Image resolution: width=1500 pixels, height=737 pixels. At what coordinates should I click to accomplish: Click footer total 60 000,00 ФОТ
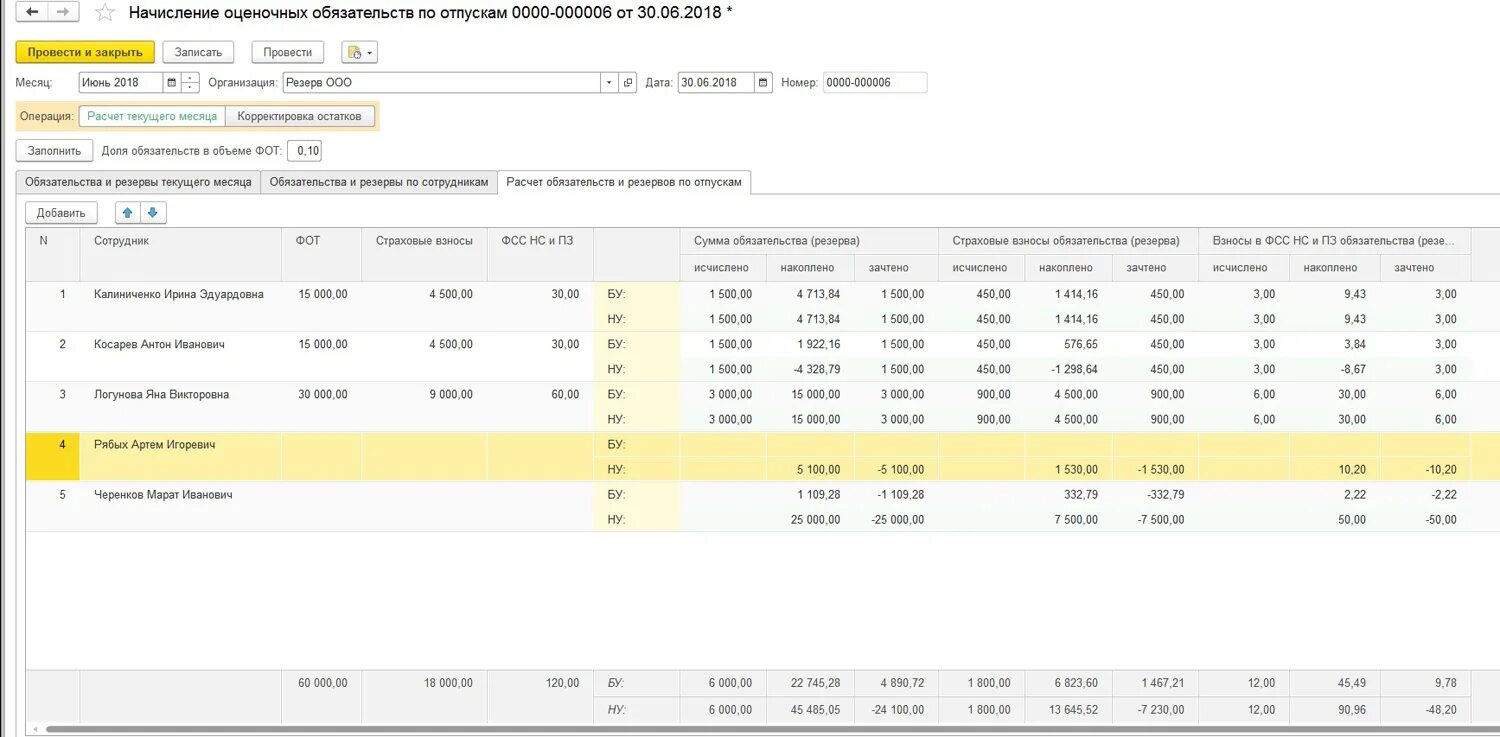tap(321, 683)
